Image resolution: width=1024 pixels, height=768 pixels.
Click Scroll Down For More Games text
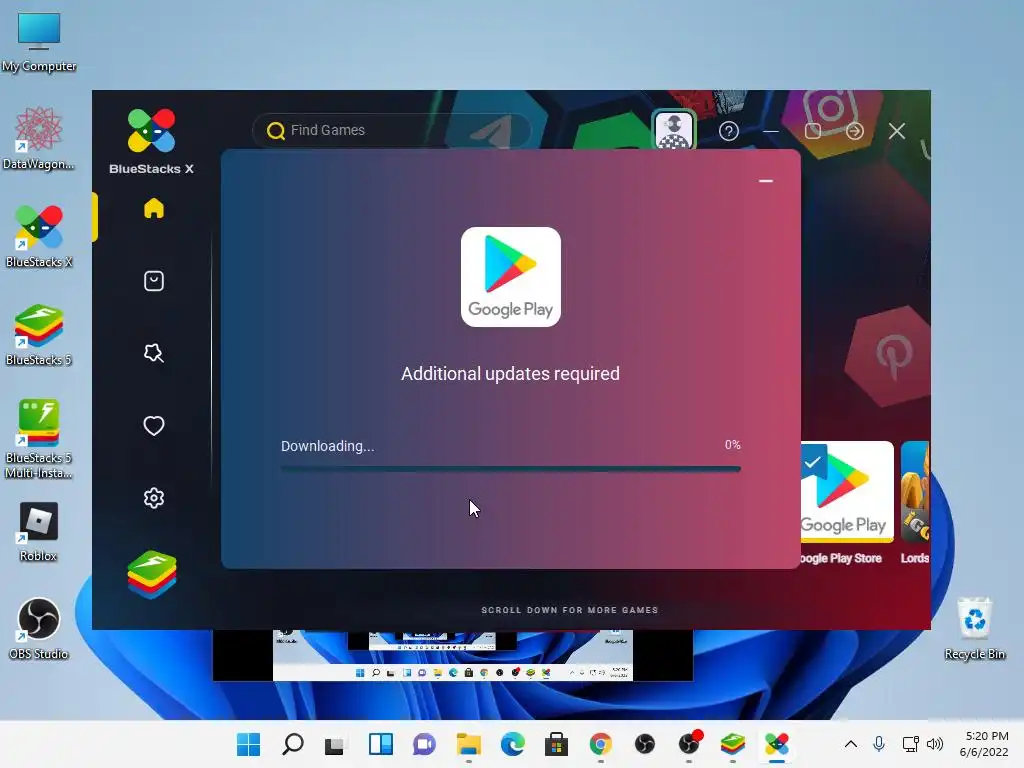point(569,610)
